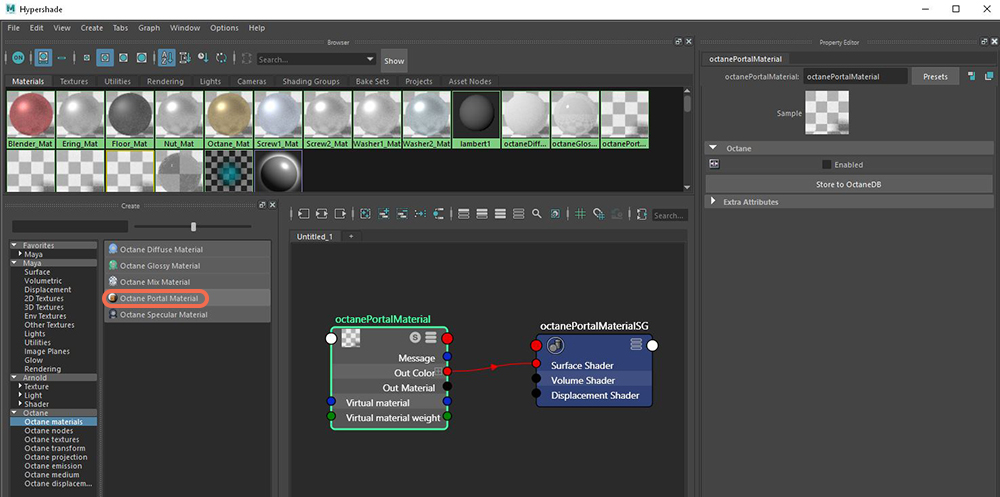Toggle the swatch ON icon in Browser toolbar
Image resolution: width=1000 pixels, height=497 pixels.
pos(16,59)
